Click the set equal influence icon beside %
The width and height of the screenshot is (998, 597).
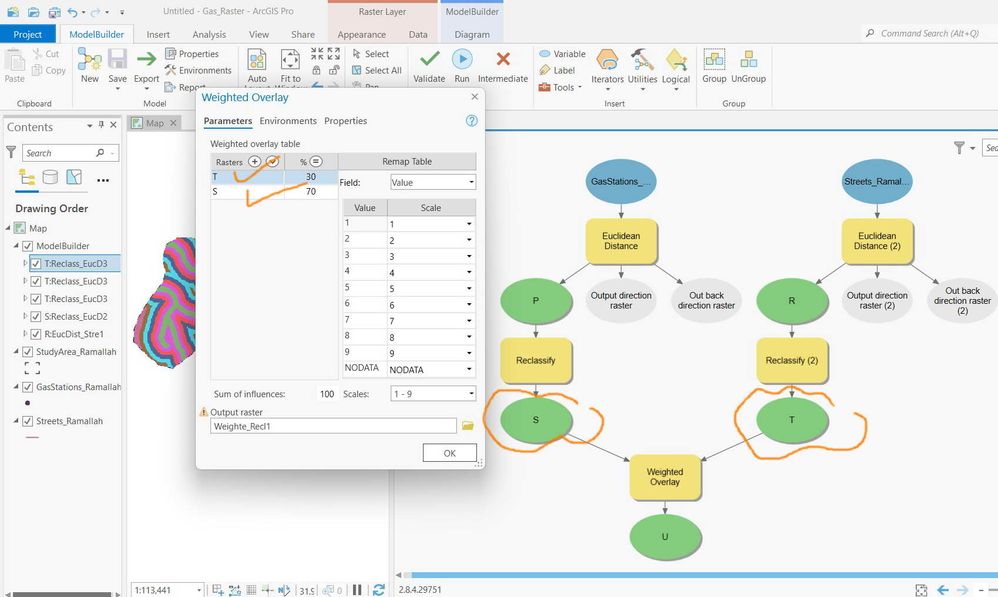point(316,162)
